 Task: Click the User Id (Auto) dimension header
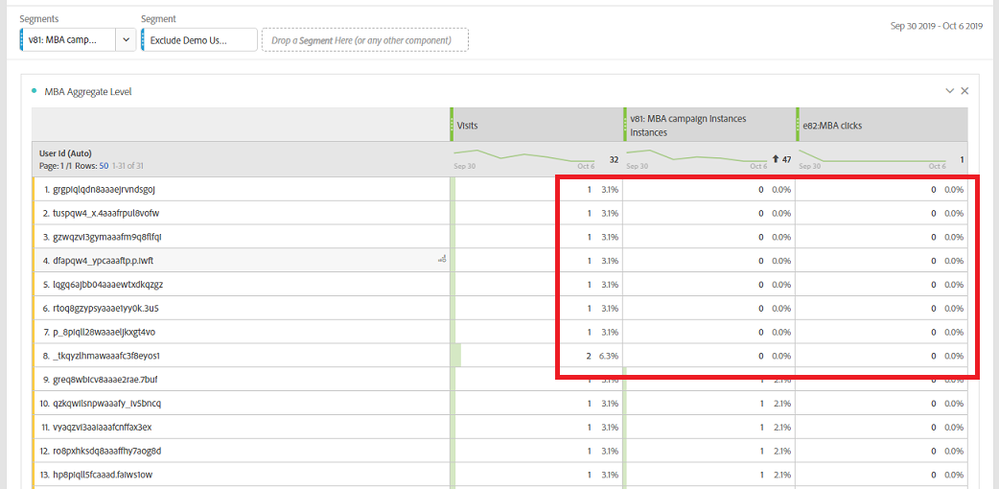(66, 153)
